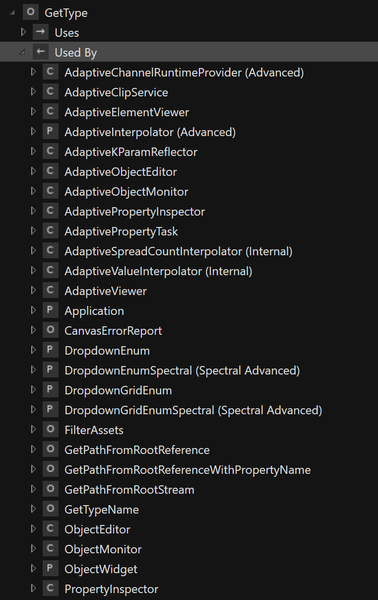Select the AdaptivePropertyTask item

121,231
